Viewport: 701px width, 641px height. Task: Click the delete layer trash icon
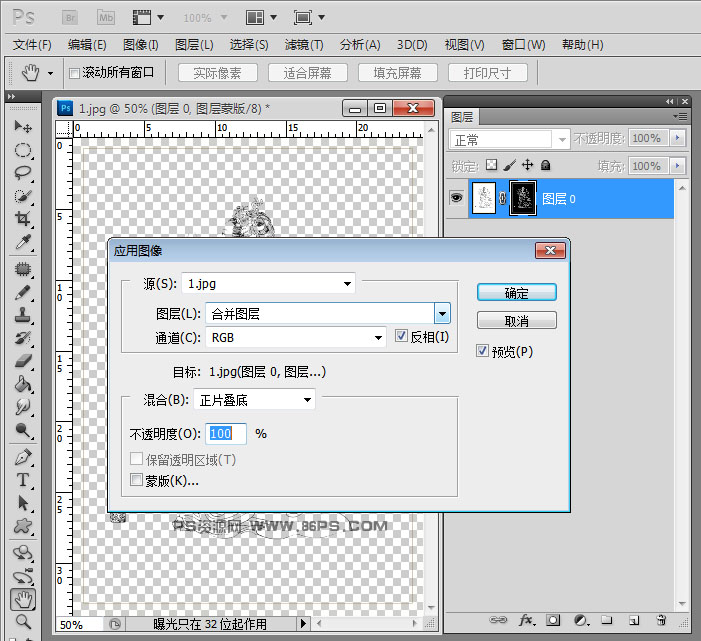coord(661,620)
